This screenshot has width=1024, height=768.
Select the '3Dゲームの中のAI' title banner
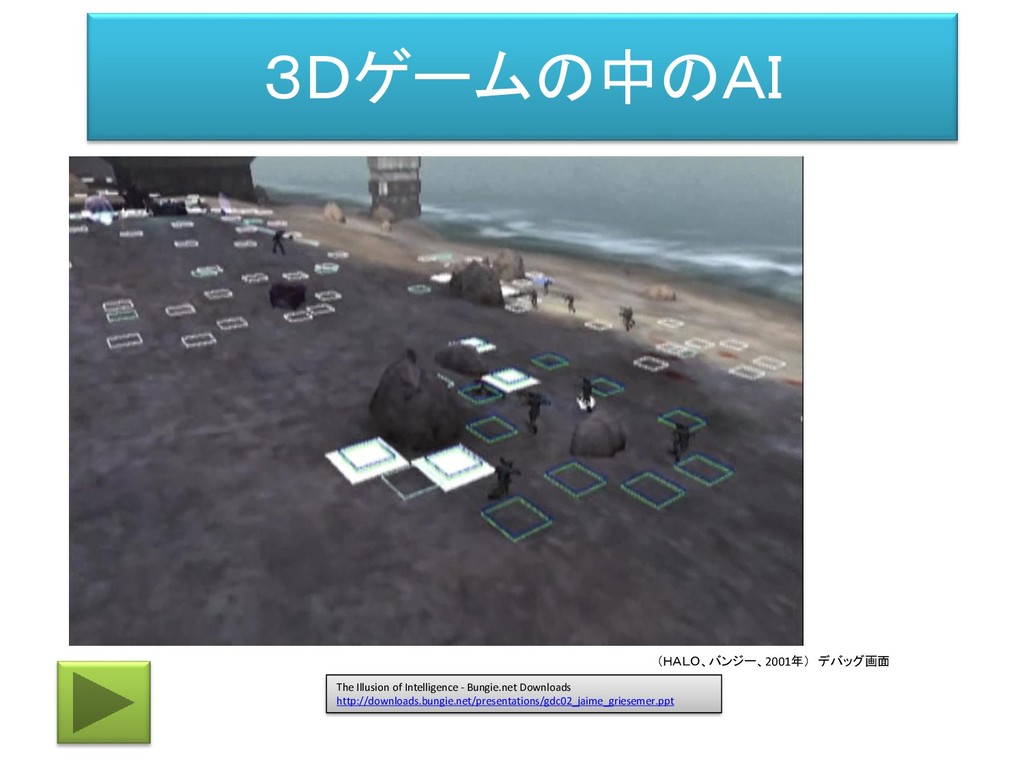click(522, 77)
